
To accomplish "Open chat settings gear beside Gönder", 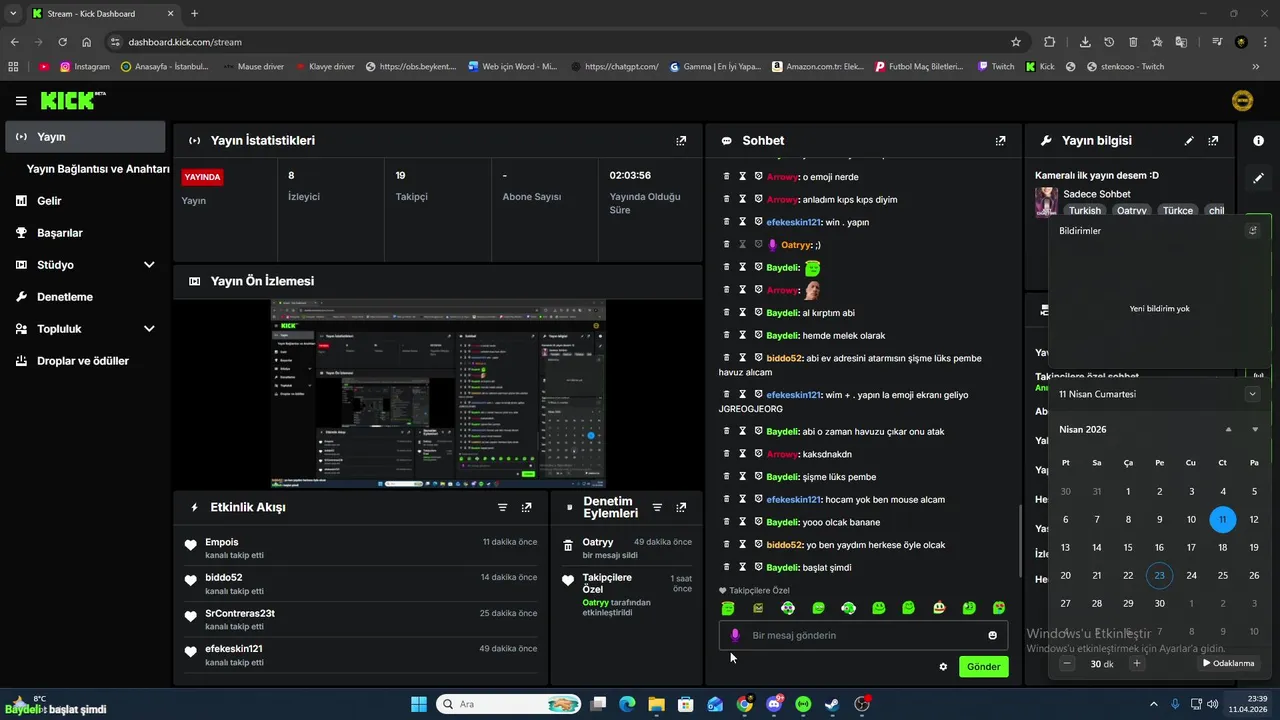I will click(x=943, y=667).
